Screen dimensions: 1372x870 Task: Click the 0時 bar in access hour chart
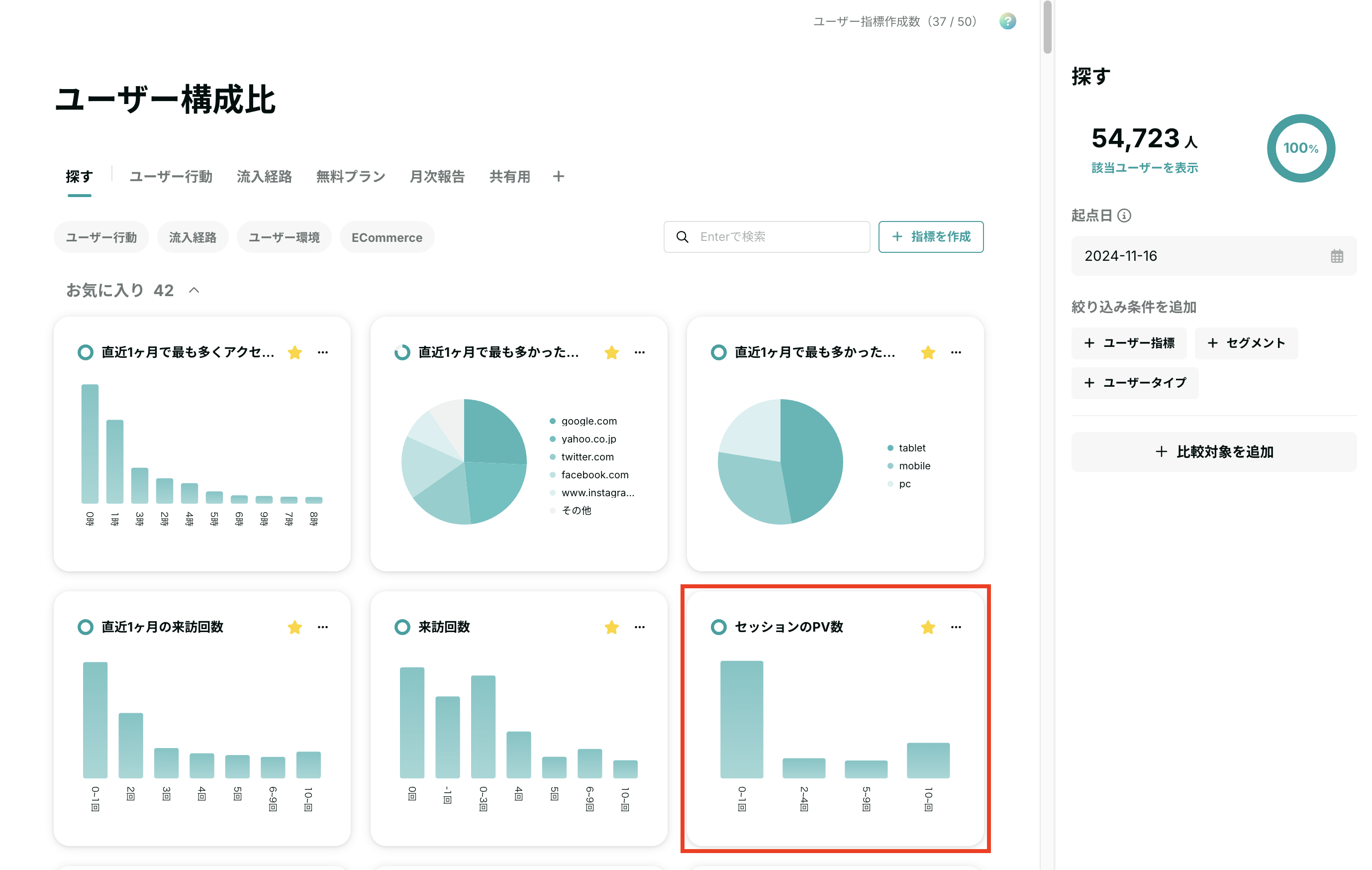pos(90,444)
